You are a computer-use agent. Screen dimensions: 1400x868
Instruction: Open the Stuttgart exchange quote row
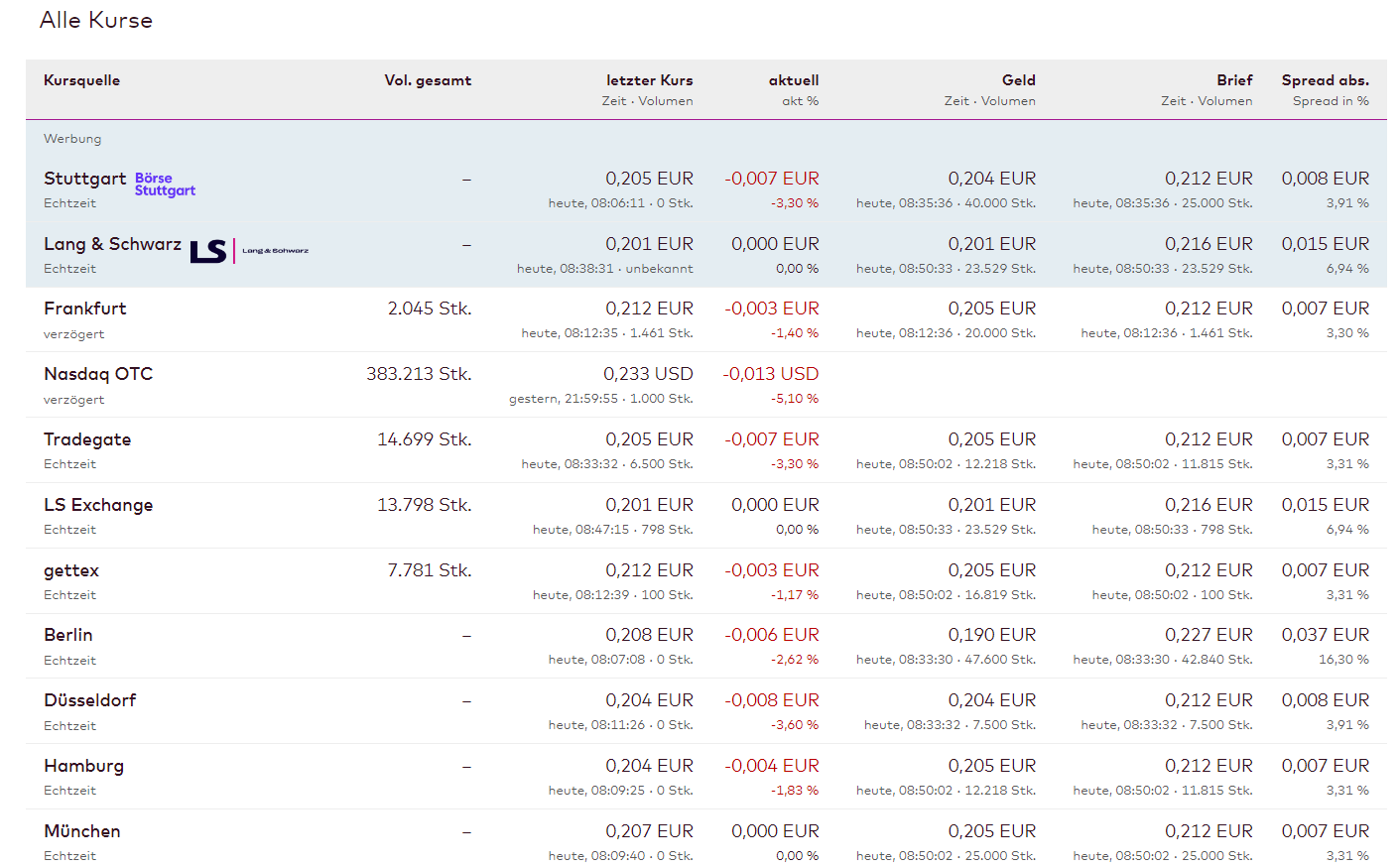click(x=84, y=179)
